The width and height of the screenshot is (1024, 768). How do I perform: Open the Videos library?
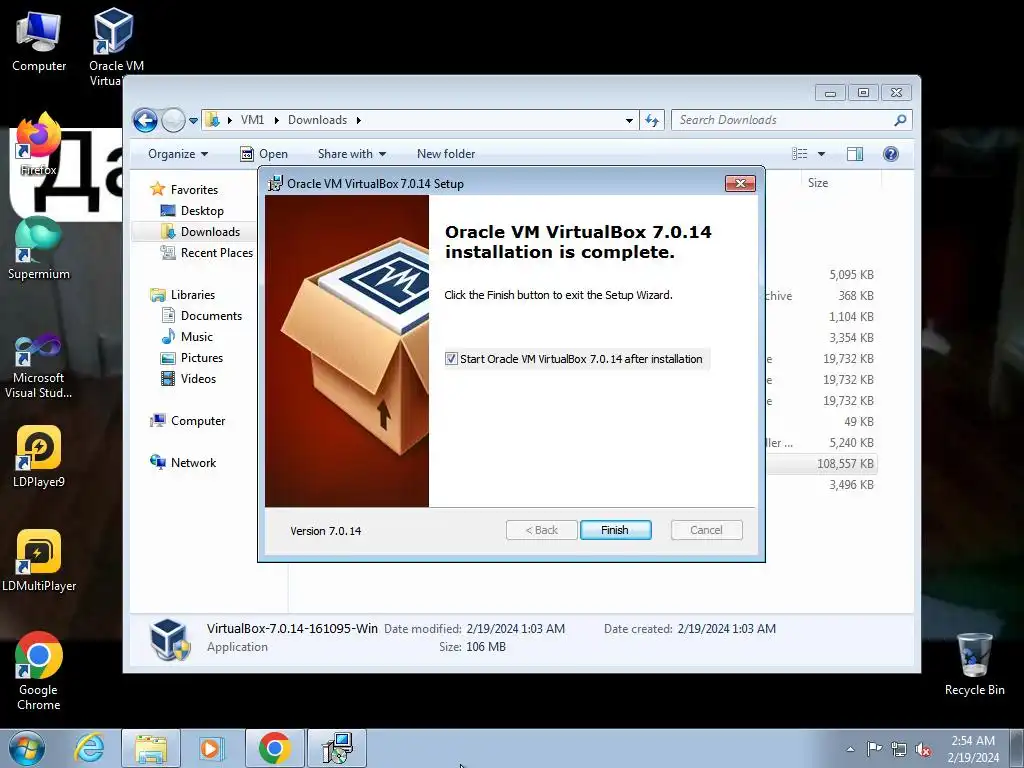click(198, 379)
